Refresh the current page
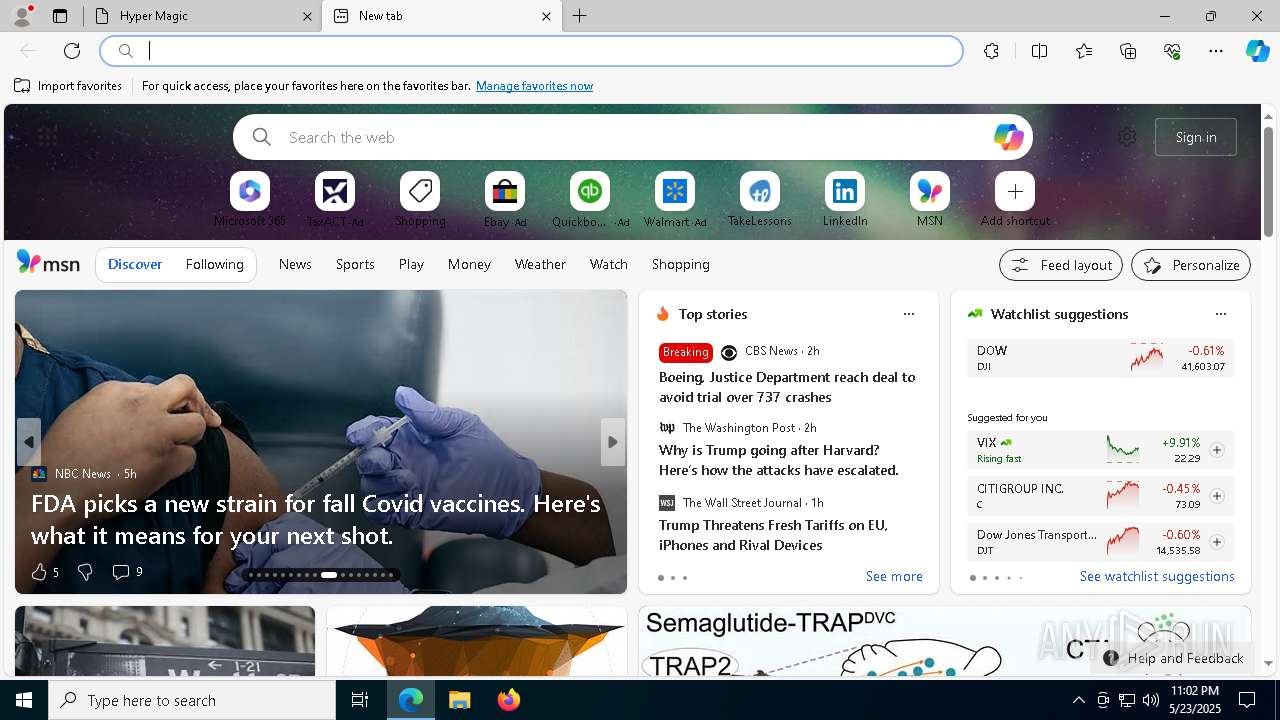The height and width of the screenshot is (720, 1280). (72, 51)
